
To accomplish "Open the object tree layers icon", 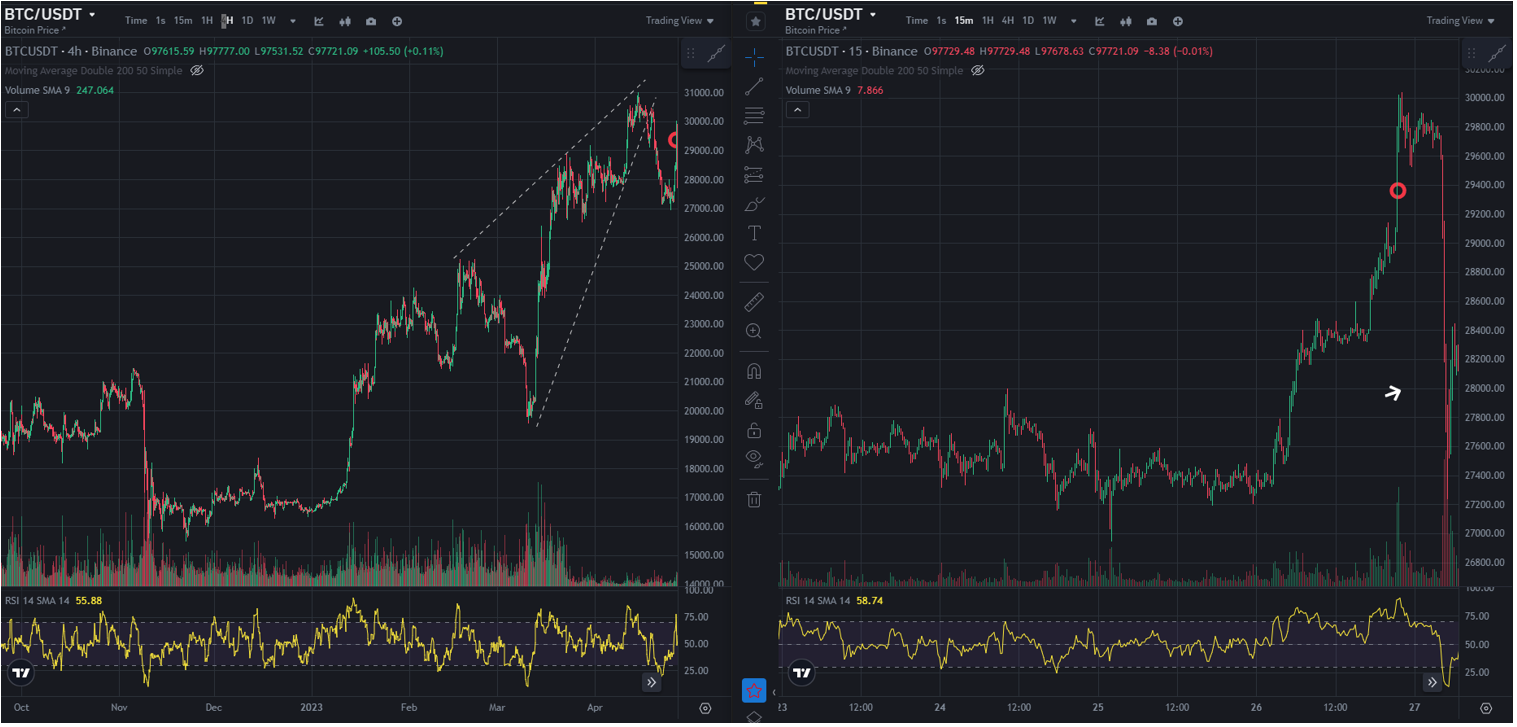I will tap(754, 718).
